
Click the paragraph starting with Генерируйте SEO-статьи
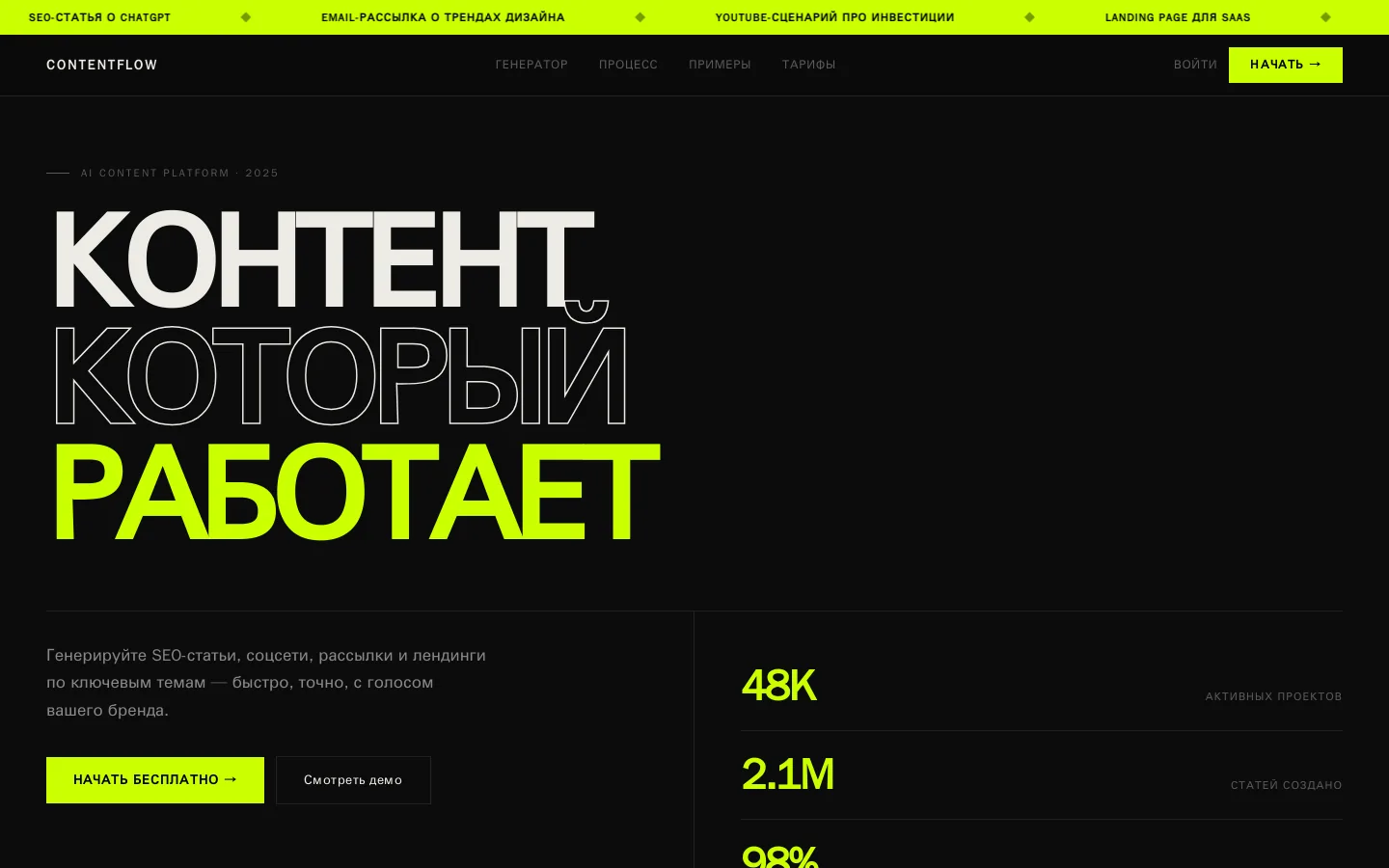coord(266,683)
